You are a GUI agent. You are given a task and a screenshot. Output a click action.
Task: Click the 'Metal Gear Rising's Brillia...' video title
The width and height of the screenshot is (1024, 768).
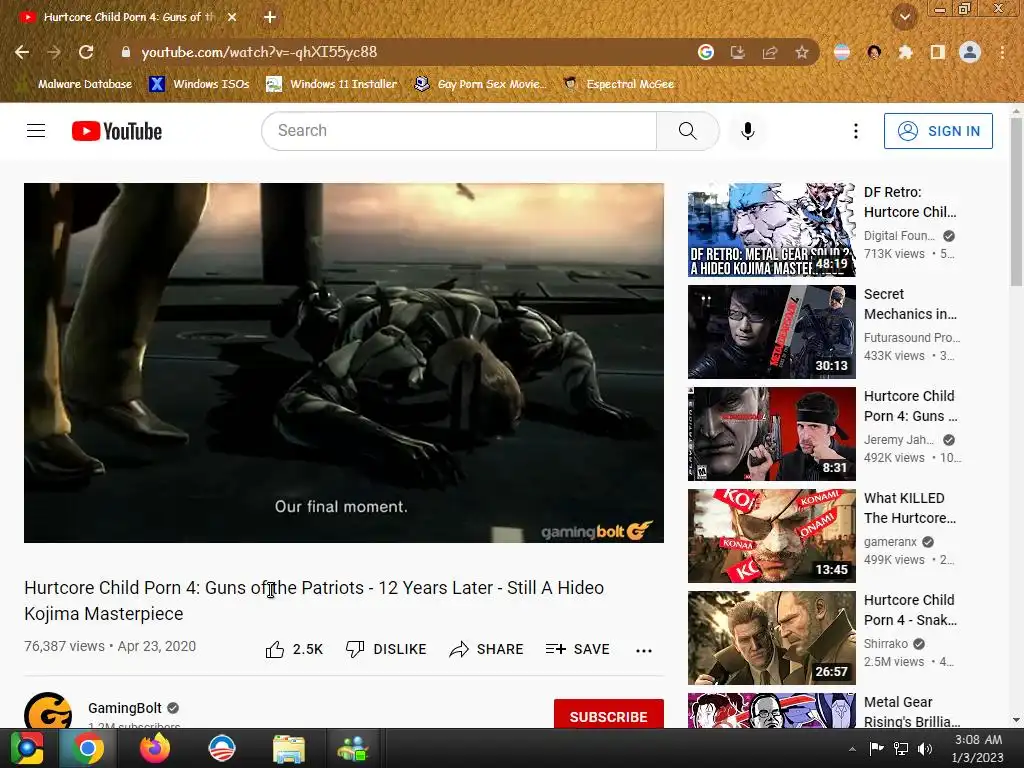click(x=912, y=712)
